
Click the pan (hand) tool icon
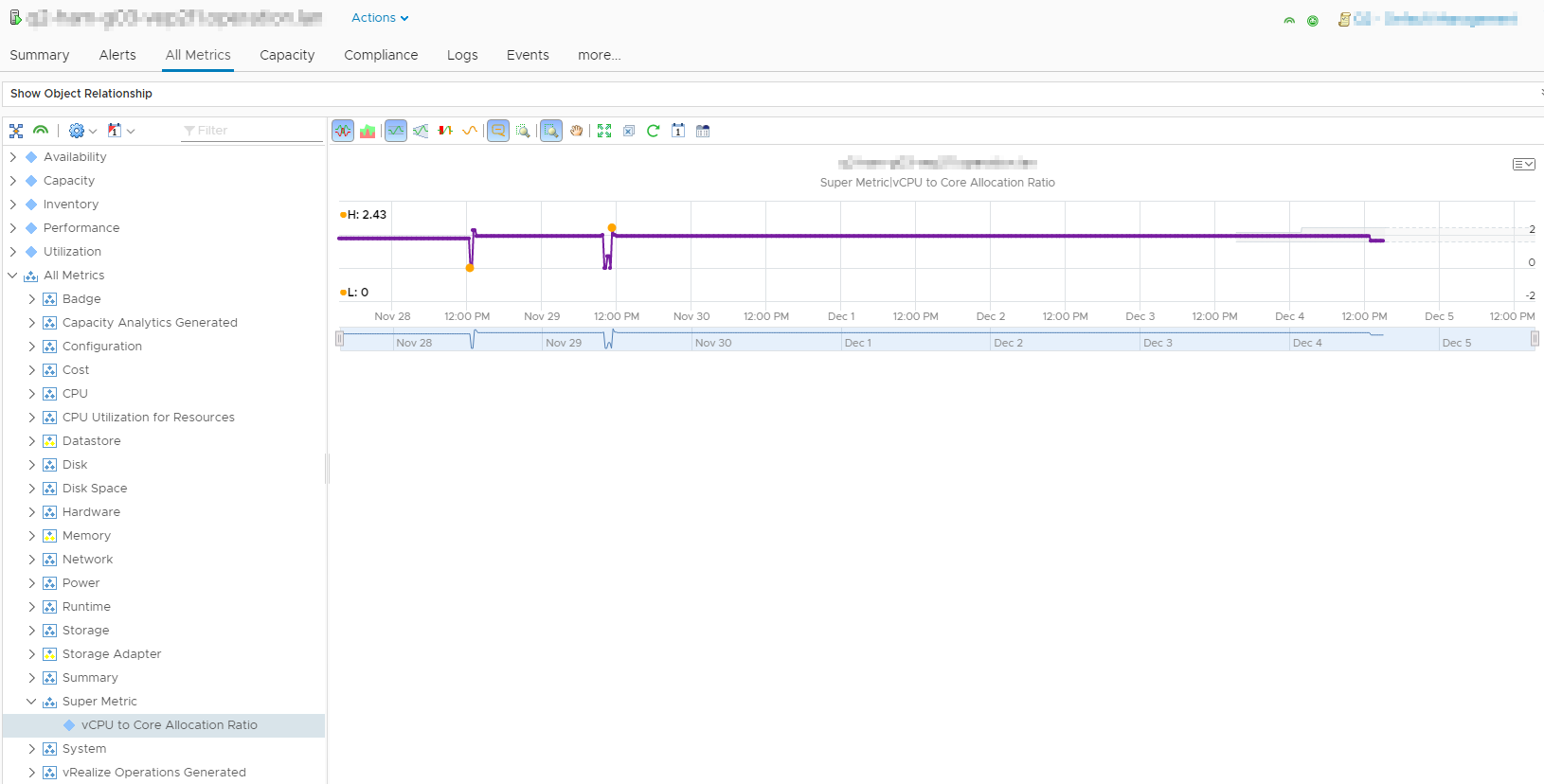point(576,131)
